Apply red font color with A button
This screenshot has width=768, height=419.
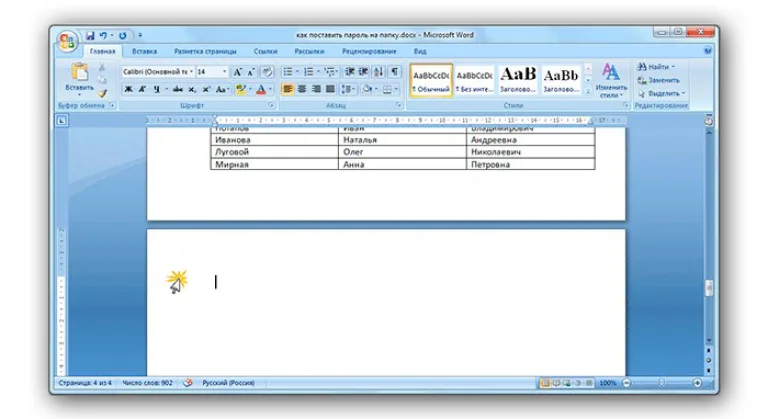pyautogui.click(x=261, y=89)
